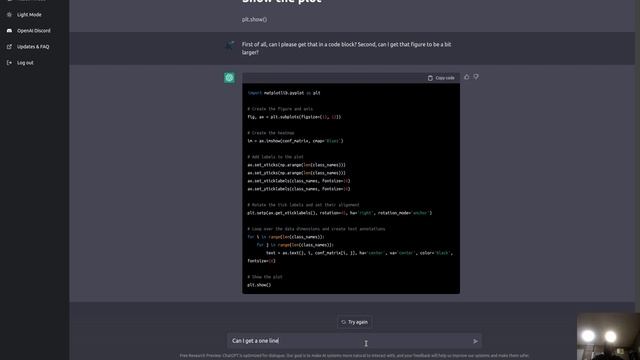Click the import matplotlib line in code
This screenshot has width=640, height=360.
pyautogui.click(x=284, y=93)
